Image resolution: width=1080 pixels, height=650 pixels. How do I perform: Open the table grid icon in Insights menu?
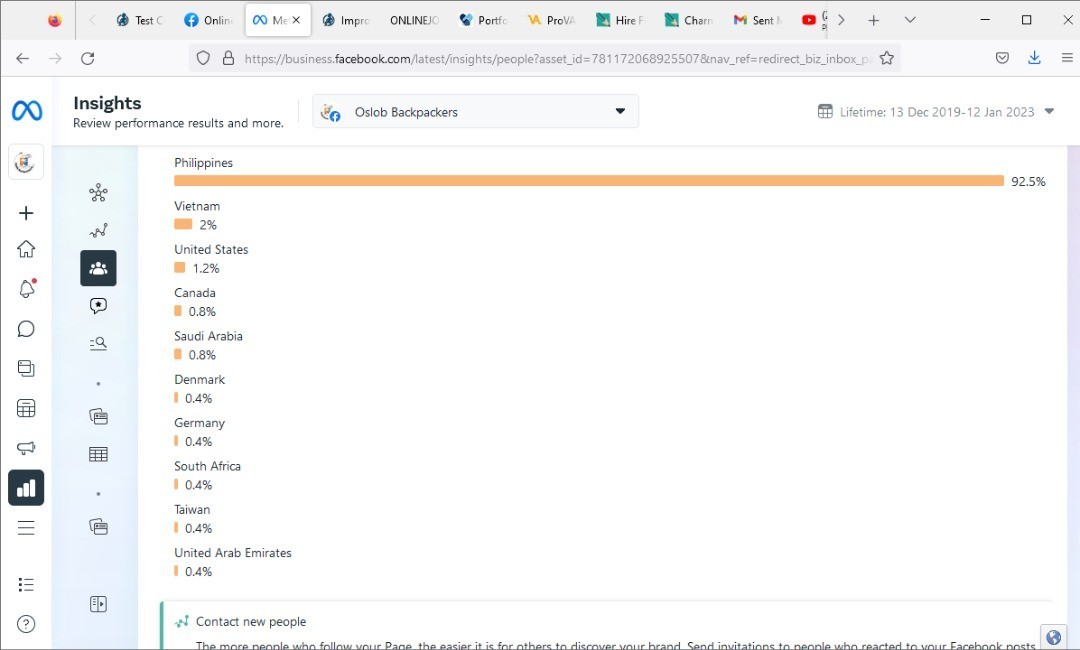pyautogui.click(x=98, y=454)
